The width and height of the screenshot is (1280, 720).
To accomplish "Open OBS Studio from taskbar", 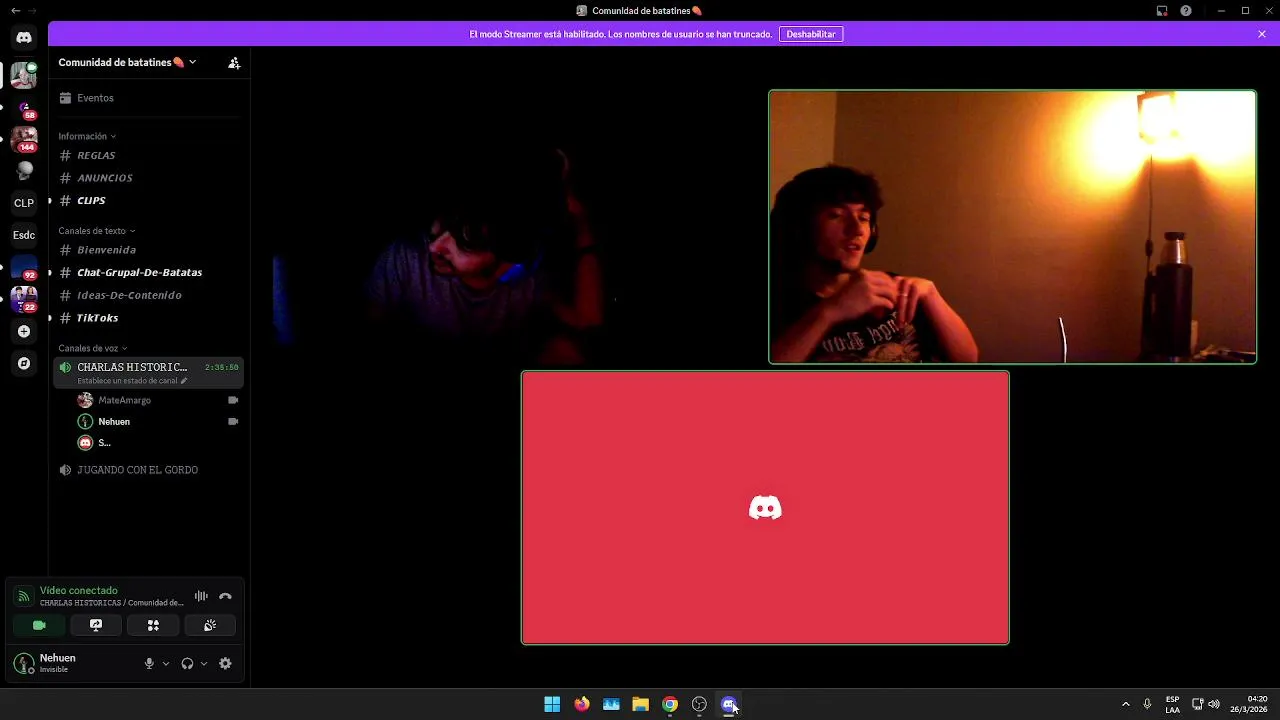I will [x=700, y=704].
